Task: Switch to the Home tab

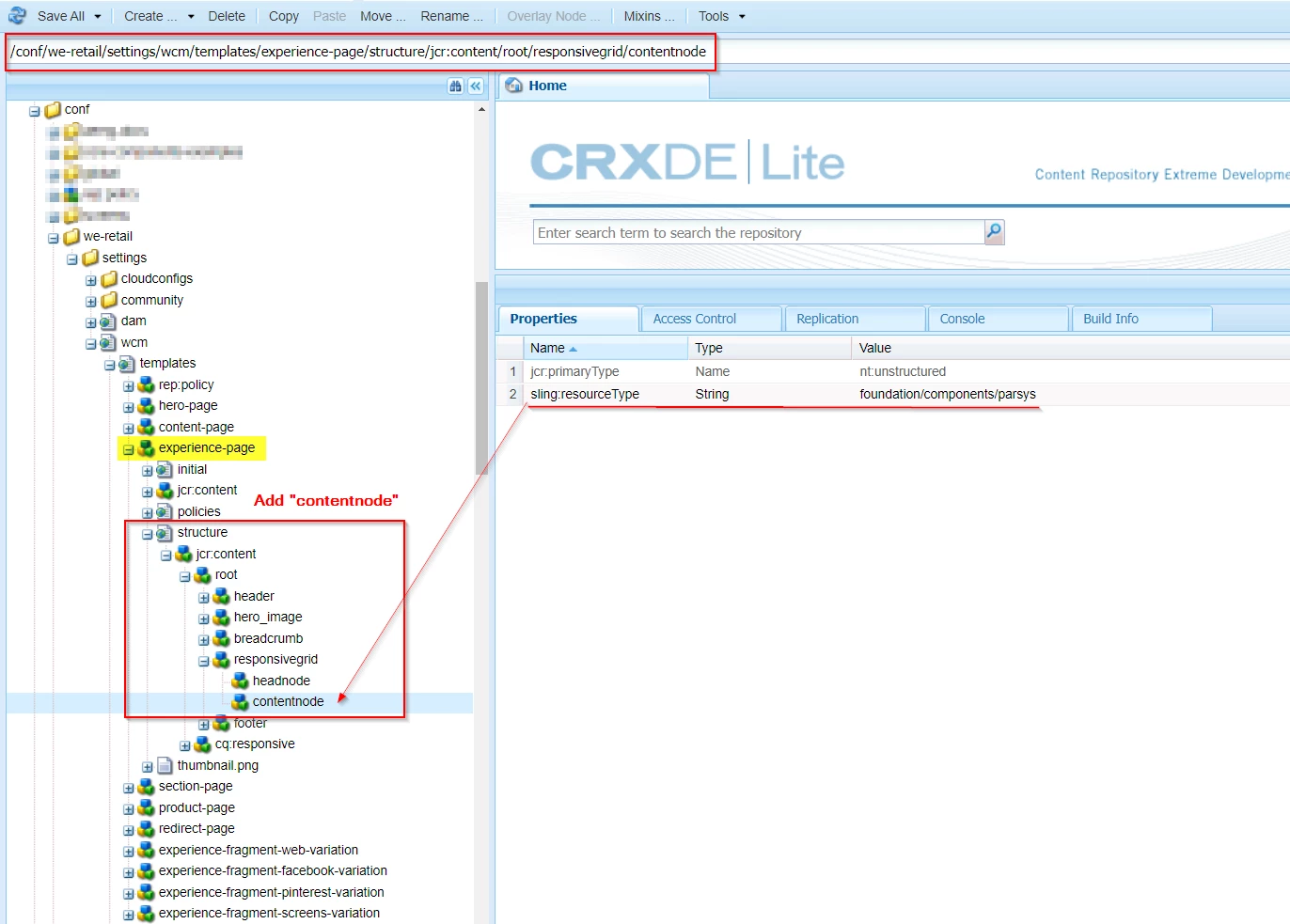Action: click(x=604, y=86)
